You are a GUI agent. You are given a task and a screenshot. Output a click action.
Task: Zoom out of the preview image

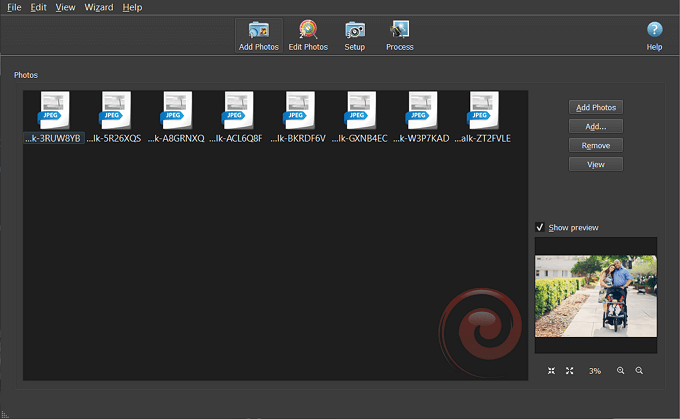(x=639, y=370)
